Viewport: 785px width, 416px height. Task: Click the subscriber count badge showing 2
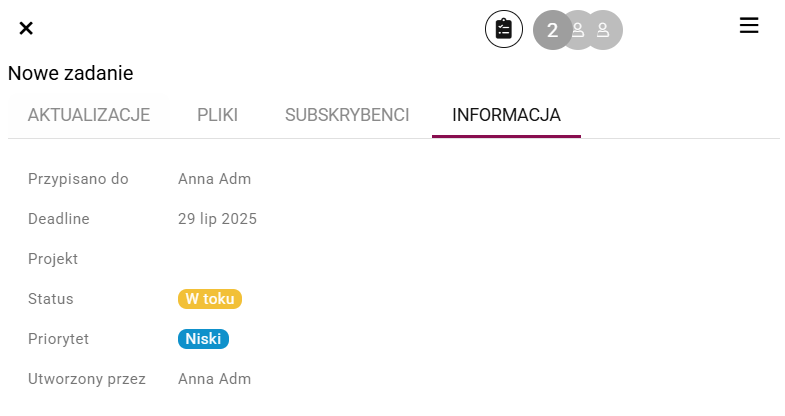pyautogui.click(x=552, y=30)
